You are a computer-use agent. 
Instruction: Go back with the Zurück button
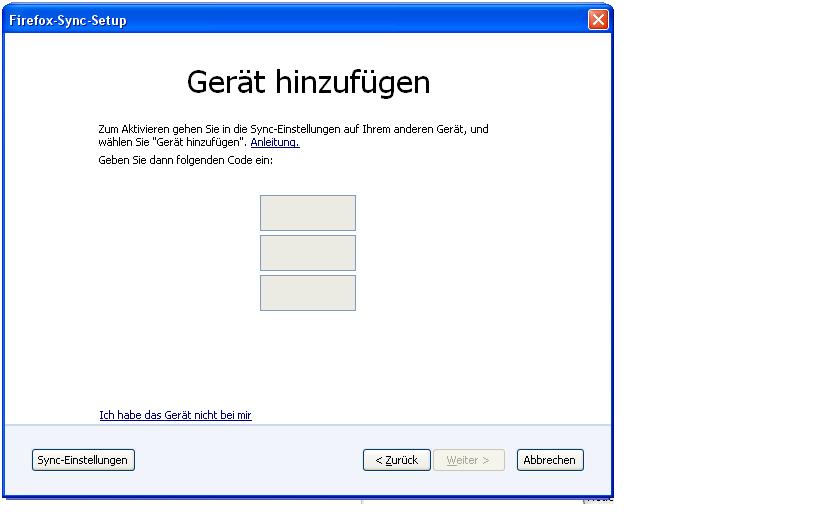pos(396,460)
